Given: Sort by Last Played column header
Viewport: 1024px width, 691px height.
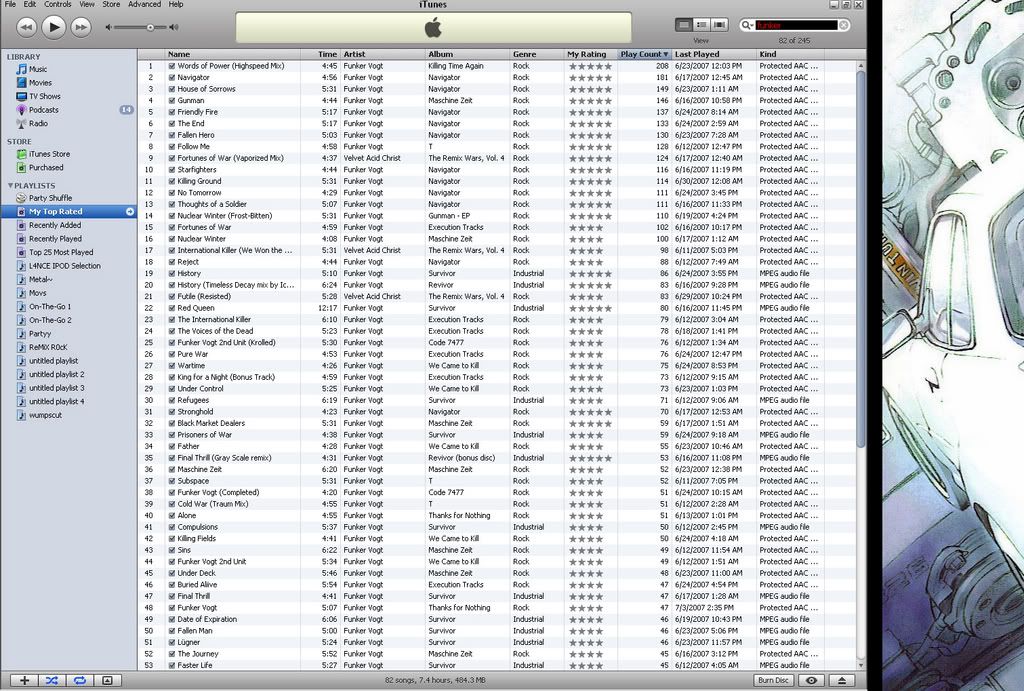Looking at the screenshot, I should click(x=714, y=54).
